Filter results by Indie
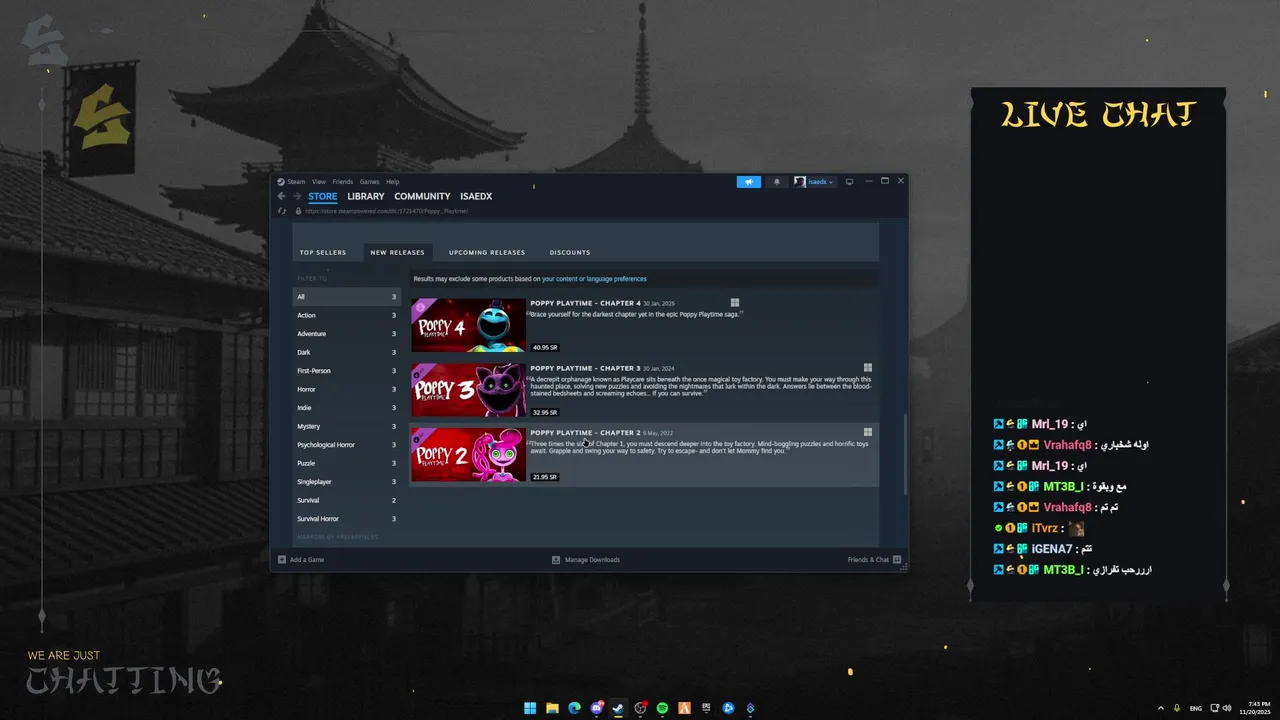 tap(347, 408)
